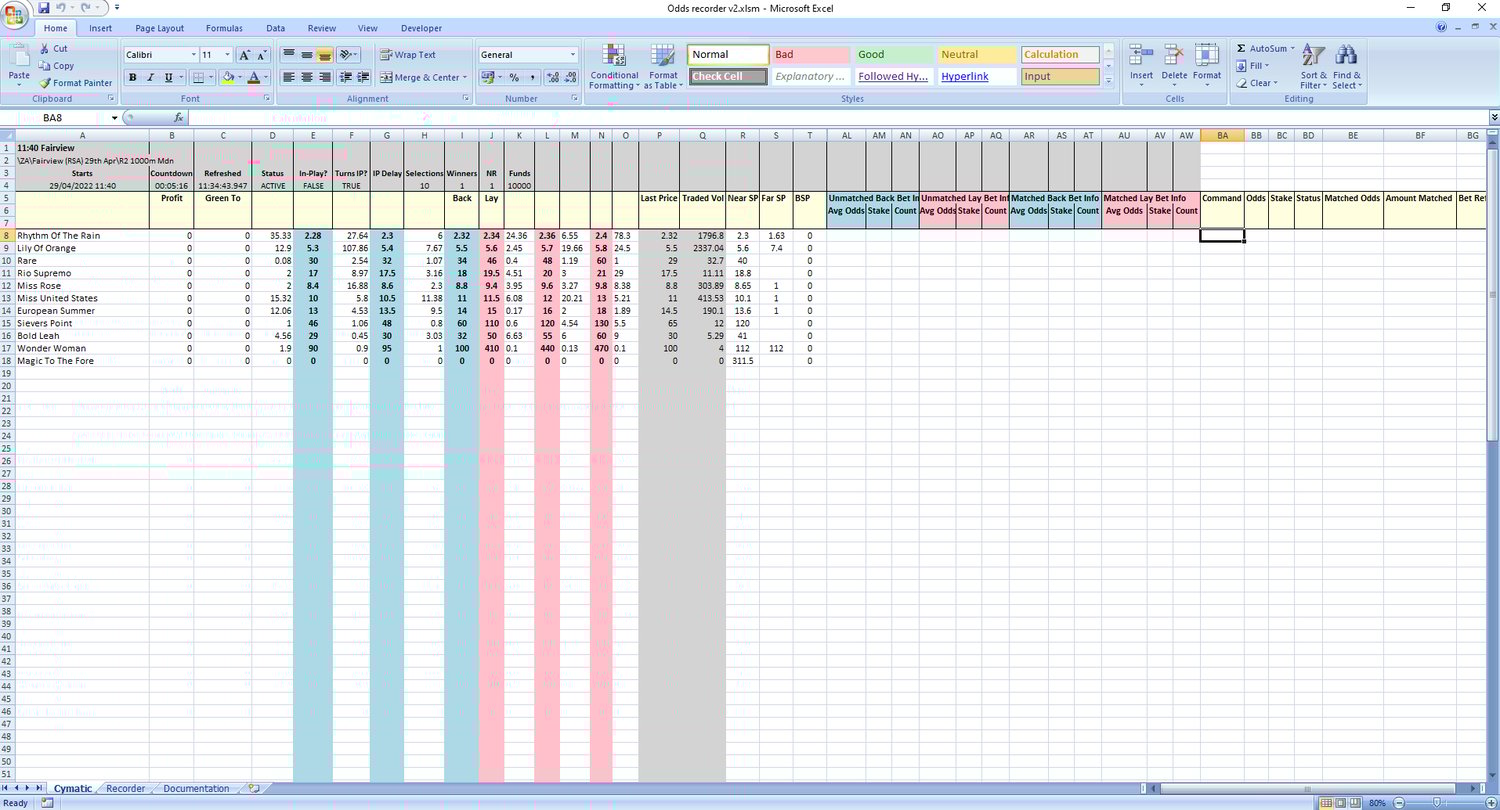
Task: Click the Insert Function fx icon
Action: tap(179, 118)
